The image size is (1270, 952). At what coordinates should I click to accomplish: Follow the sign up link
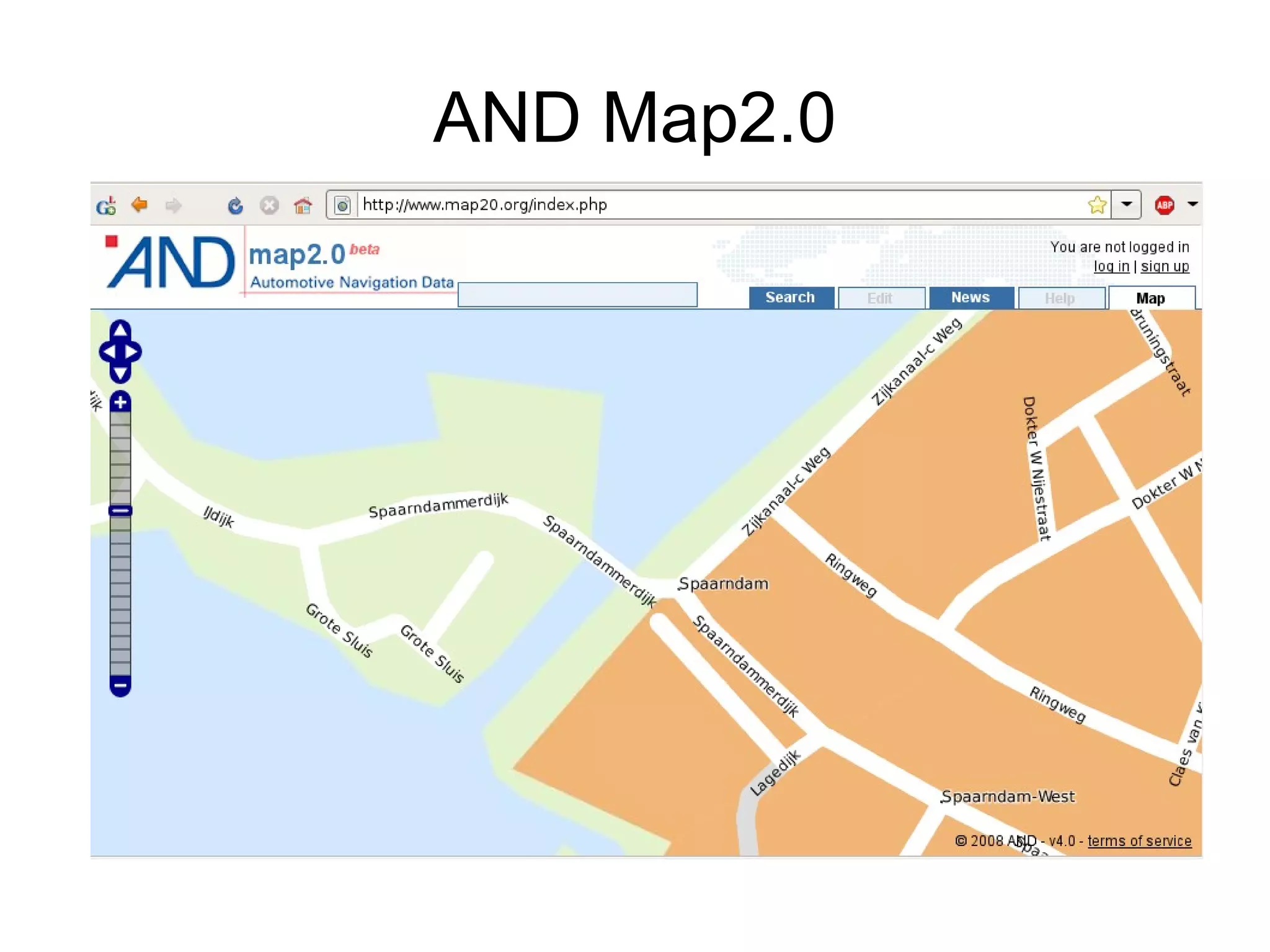(1165, 267)
